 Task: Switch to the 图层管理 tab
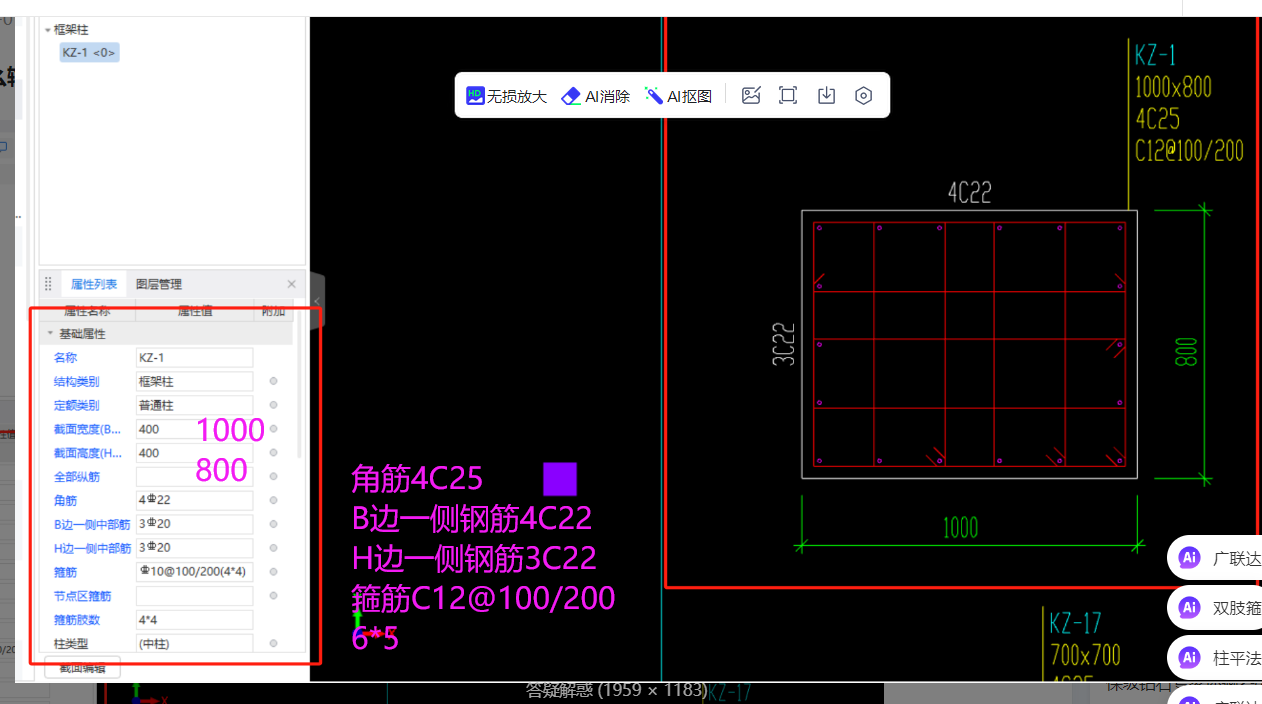coord(159,284)
